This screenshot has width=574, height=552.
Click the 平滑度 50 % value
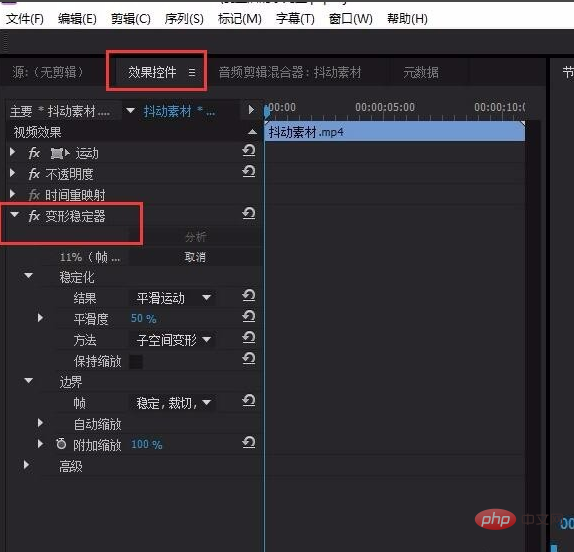(x=144, y=318)
